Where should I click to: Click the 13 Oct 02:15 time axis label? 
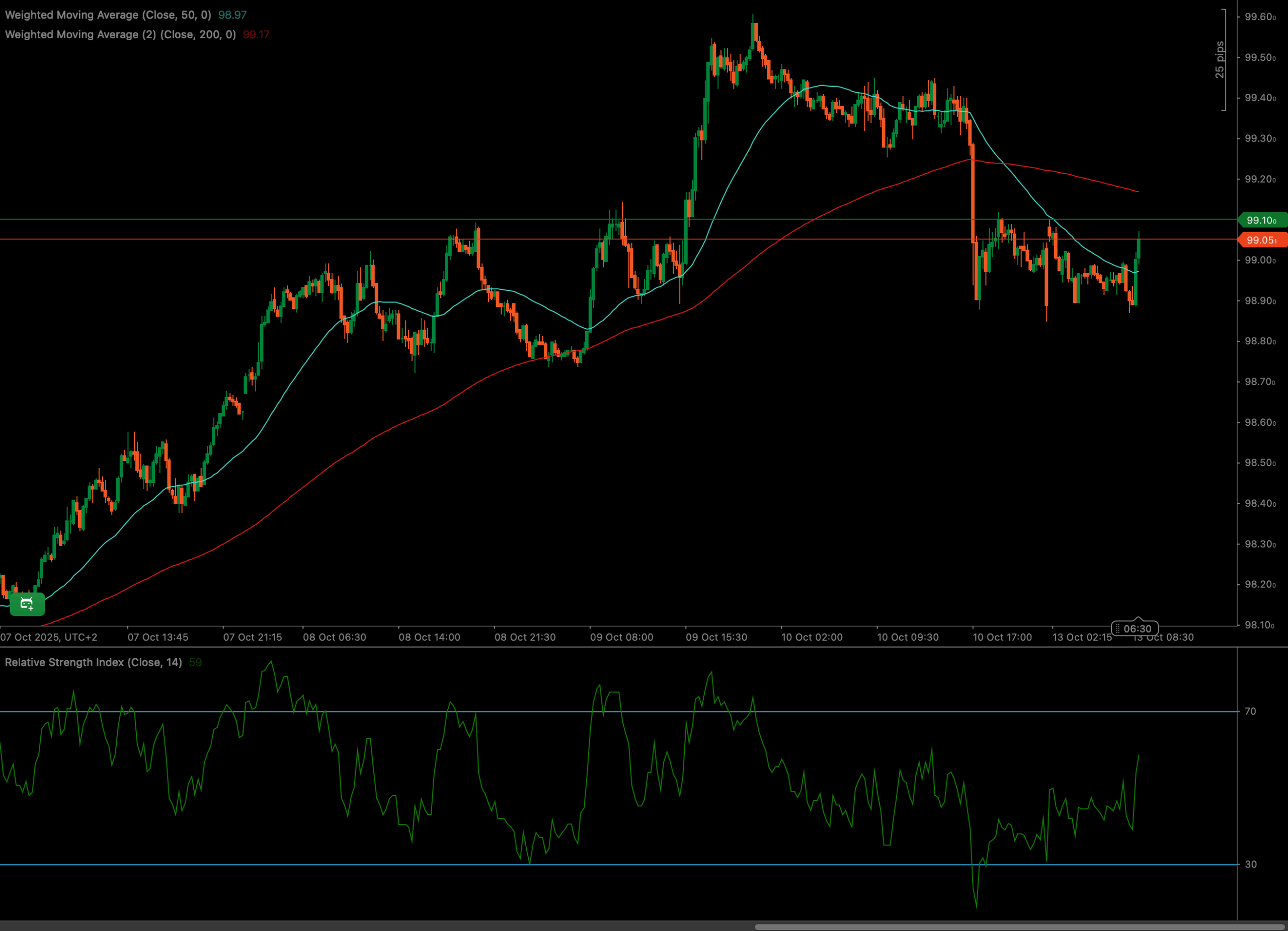(1082, 637)
